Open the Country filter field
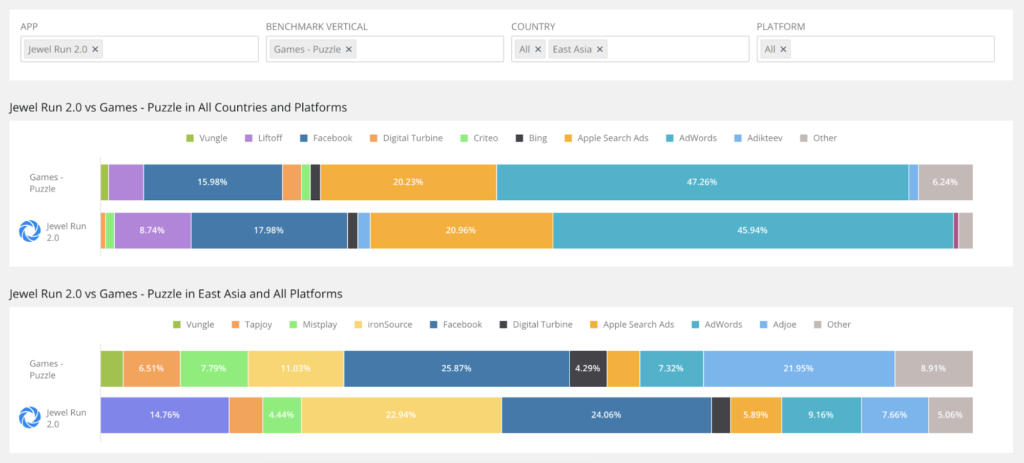1024x463 pixels. coord(630,49)
